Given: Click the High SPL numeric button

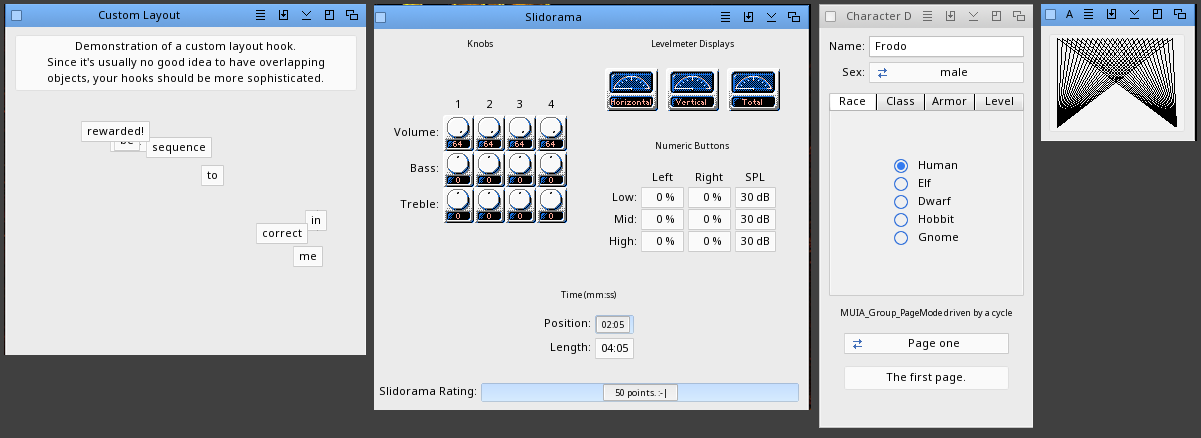Looking at the screenshot, I should point(755,241).
